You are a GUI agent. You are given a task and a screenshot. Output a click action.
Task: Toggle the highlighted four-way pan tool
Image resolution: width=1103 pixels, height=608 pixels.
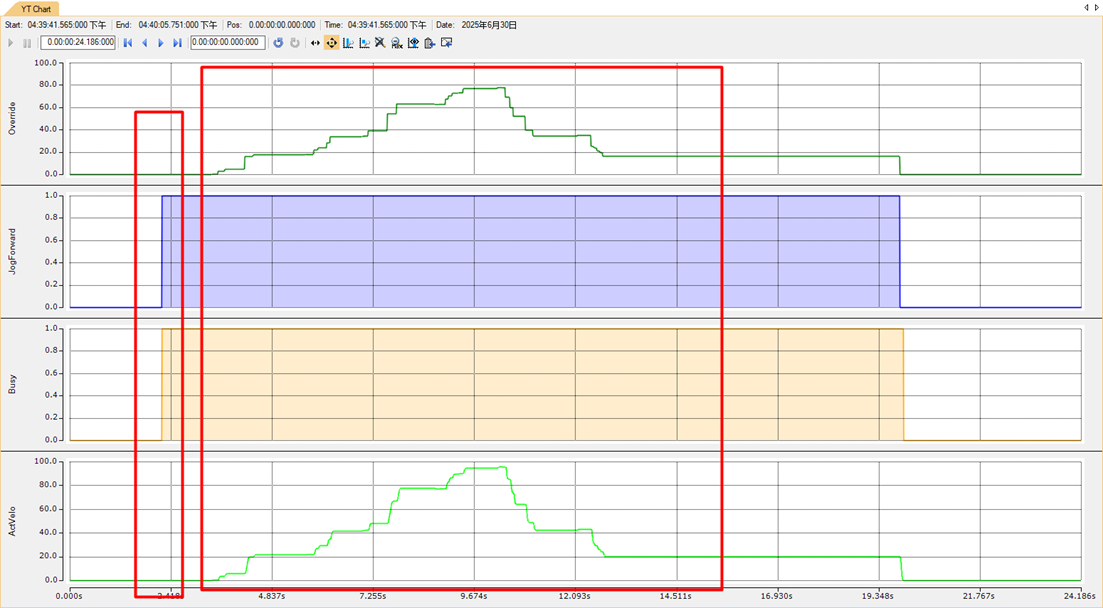(x=331, y=43)
